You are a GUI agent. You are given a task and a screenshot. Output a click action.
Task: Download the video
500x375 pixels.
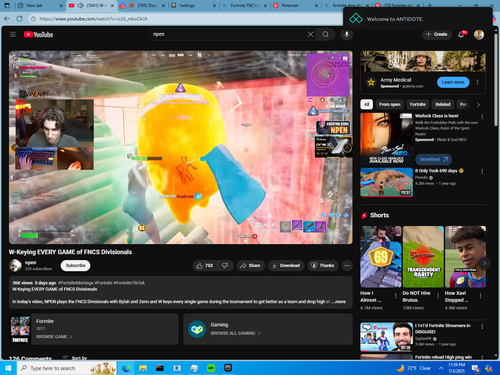coord(286,266)
